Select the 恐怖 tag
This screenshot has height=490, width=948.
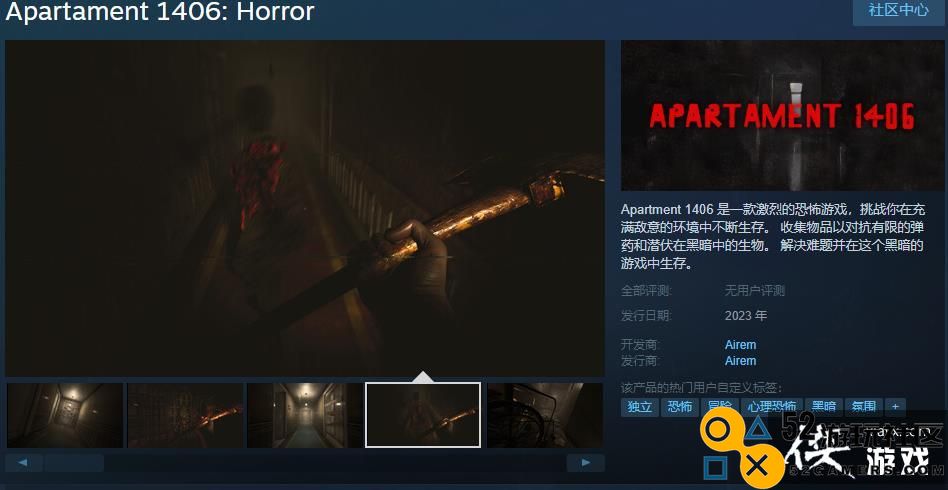click(x=680, y=407)
